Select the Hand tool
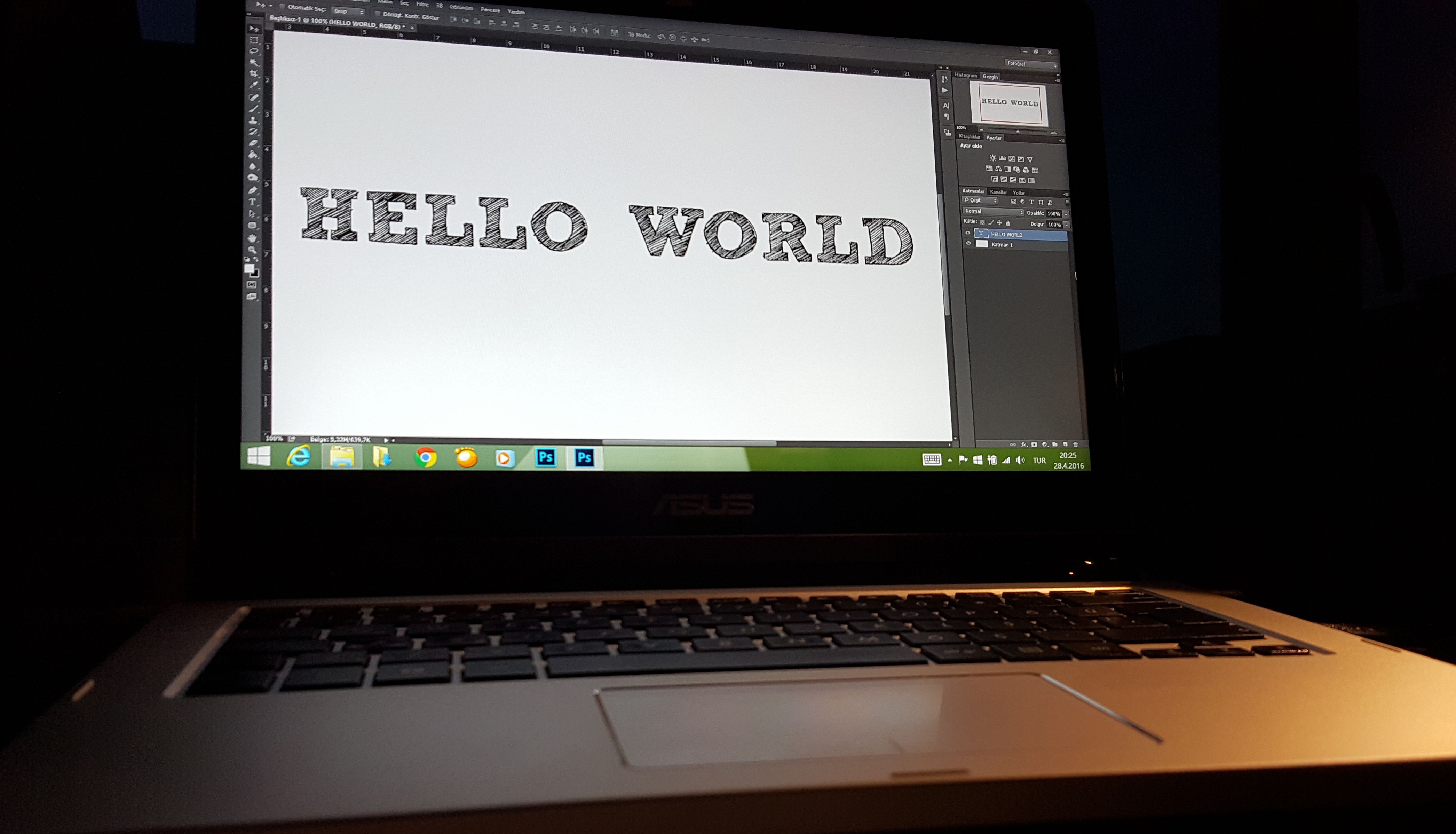Screen dimensions: 1456x834 click(253, 238)
